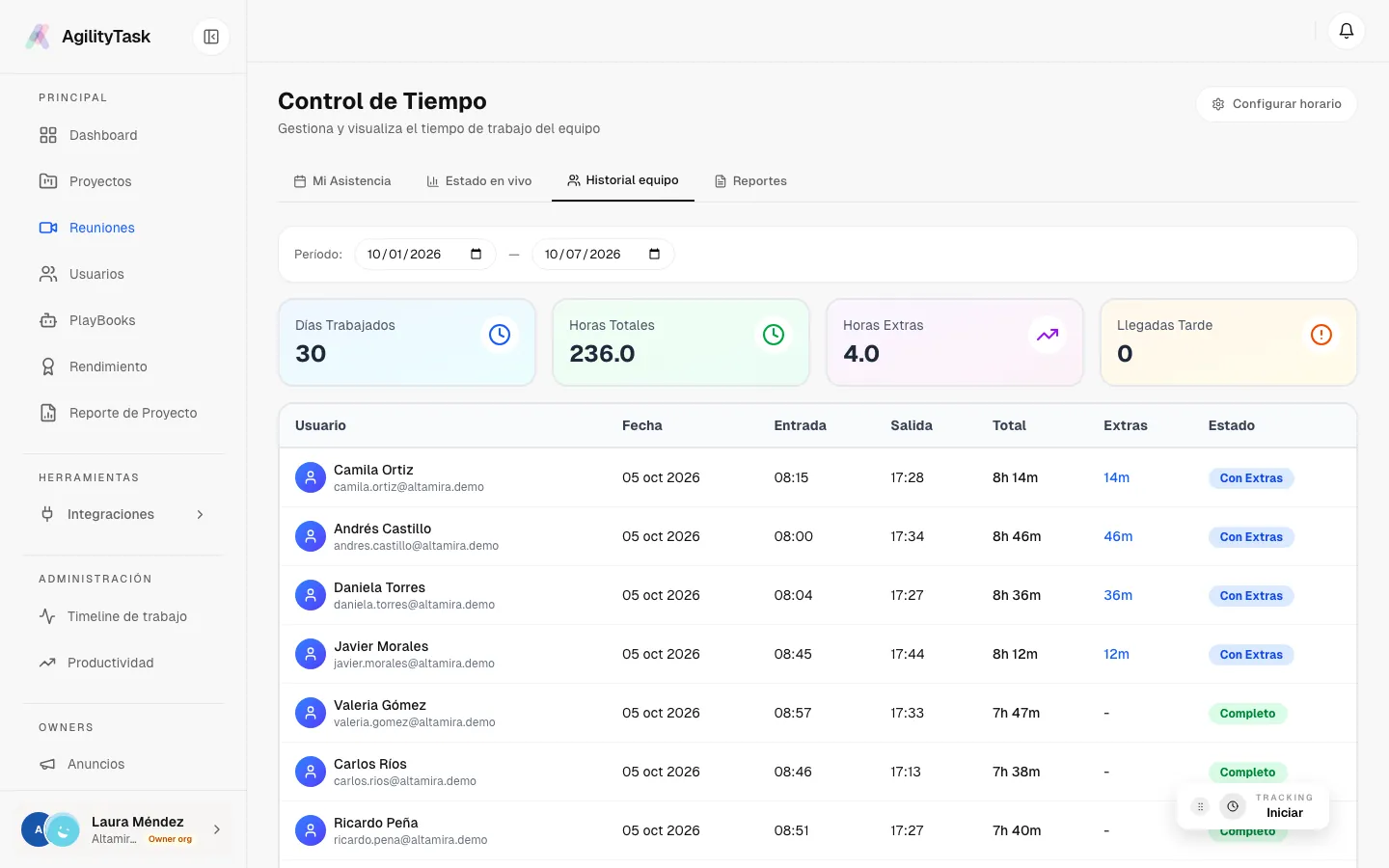Expand the Integraciones chevron

click(201, 514)
